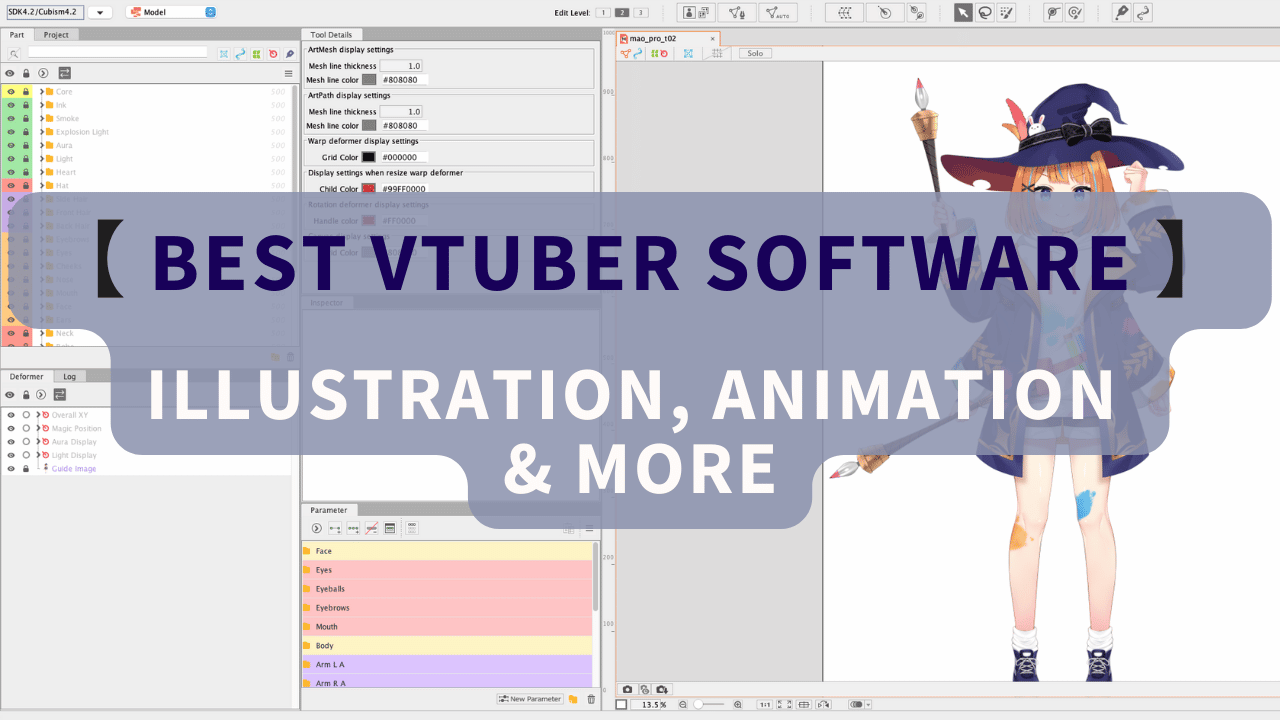Click the New Parameter button
Image resolution: width=1280 pixels, height=720 pixels.
click(530, 699)
